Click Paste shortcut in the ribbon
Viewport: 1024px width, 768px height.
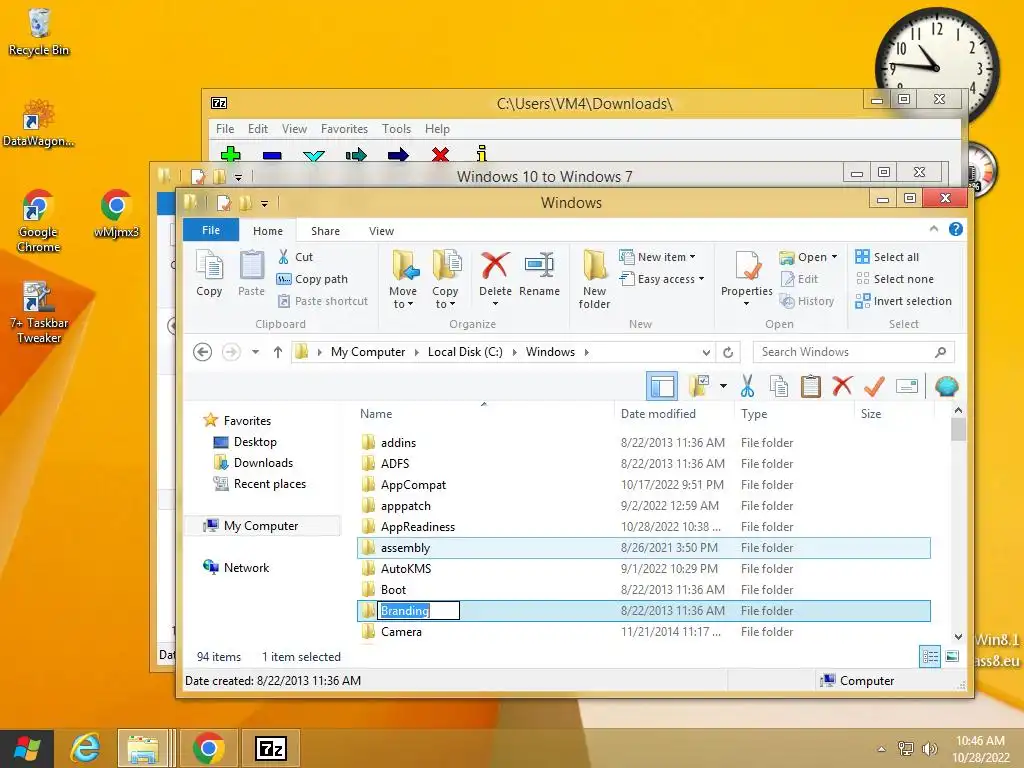pos(323,301)
